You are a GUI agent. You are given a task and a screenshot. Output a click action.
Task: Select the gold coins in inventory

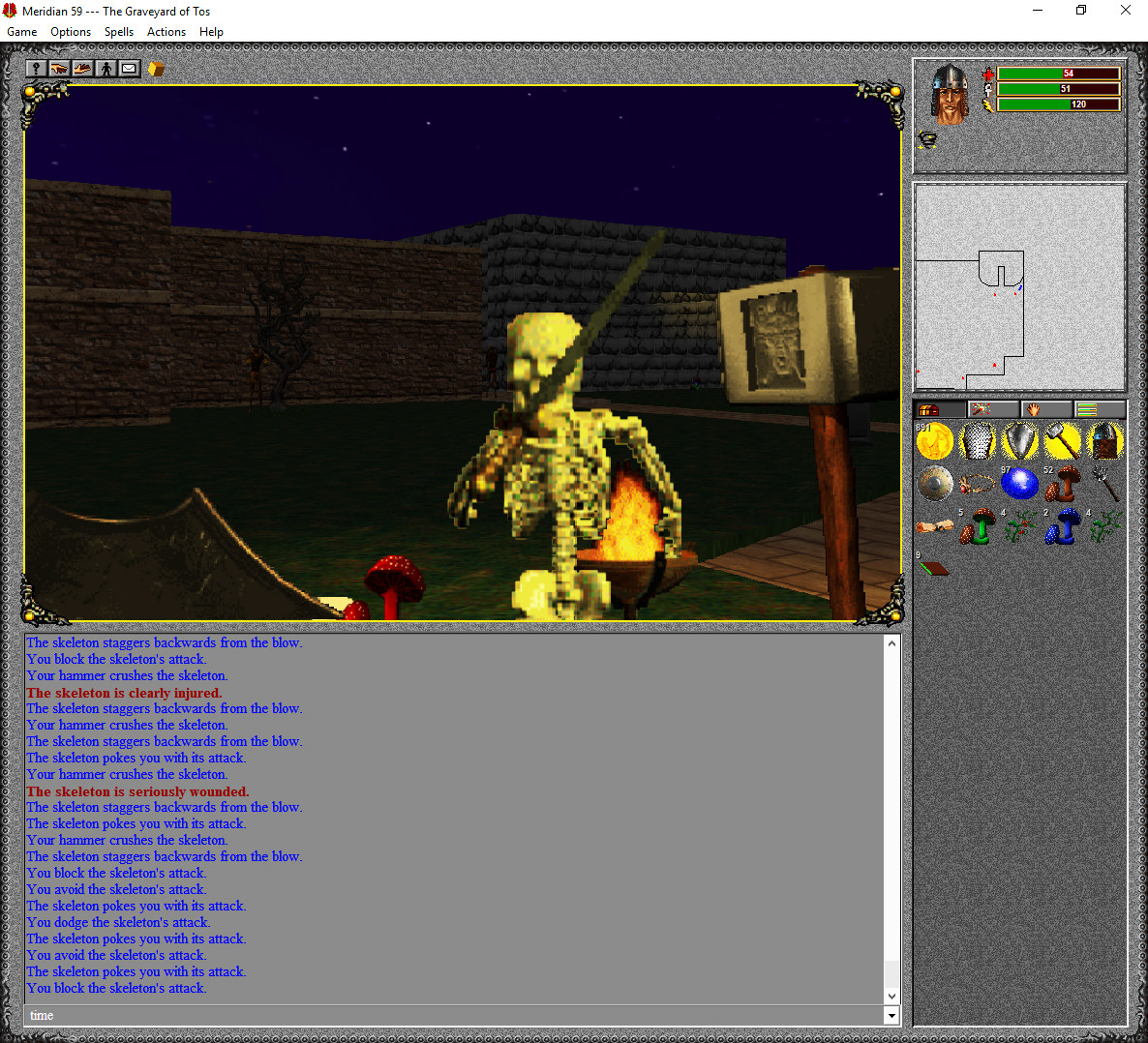pos(934,440)
